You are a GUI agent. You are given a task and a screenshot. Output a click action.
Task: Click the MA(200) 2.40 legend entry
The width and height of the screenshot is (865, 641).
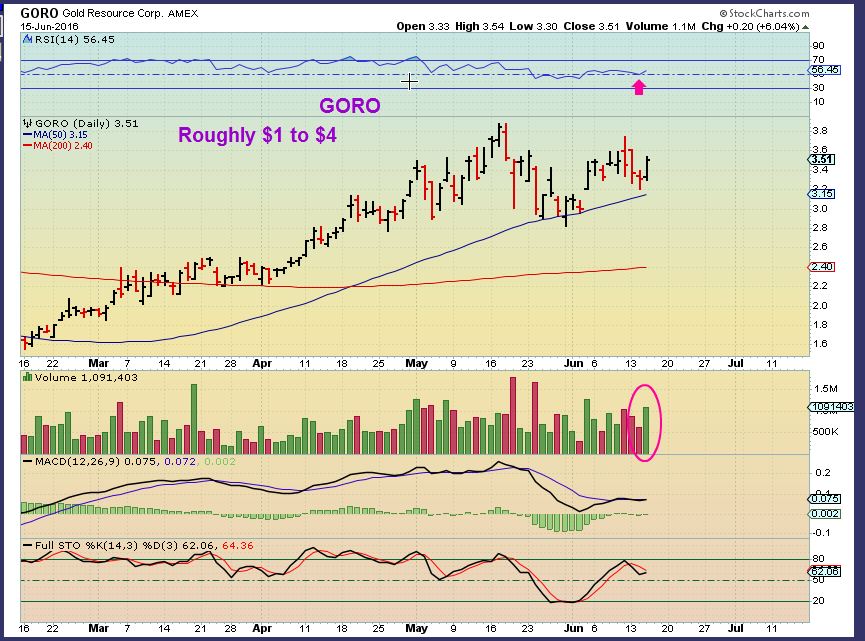(x=57, y=146)
